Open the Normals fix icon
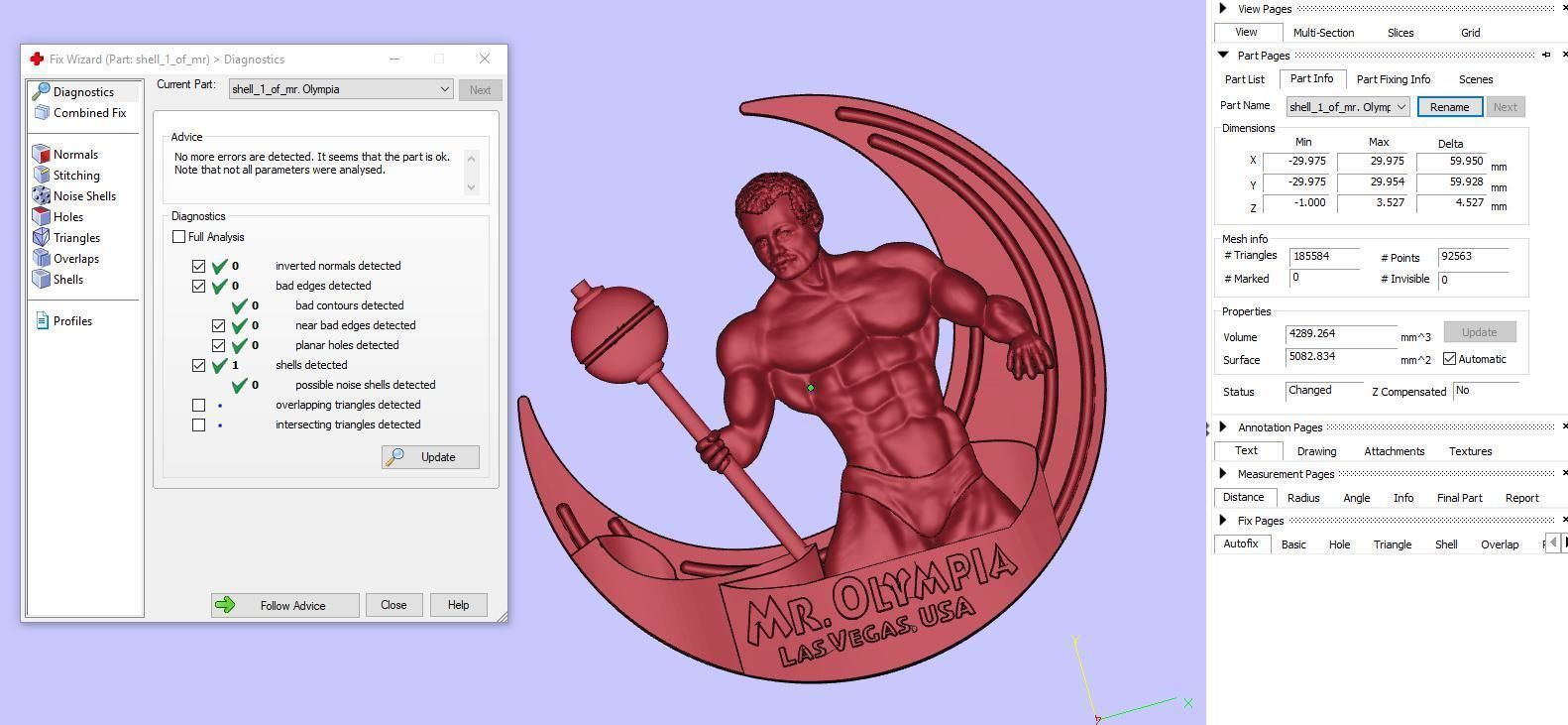The width and height of the screenshot is (1568, 725). [x=41, y=154]
